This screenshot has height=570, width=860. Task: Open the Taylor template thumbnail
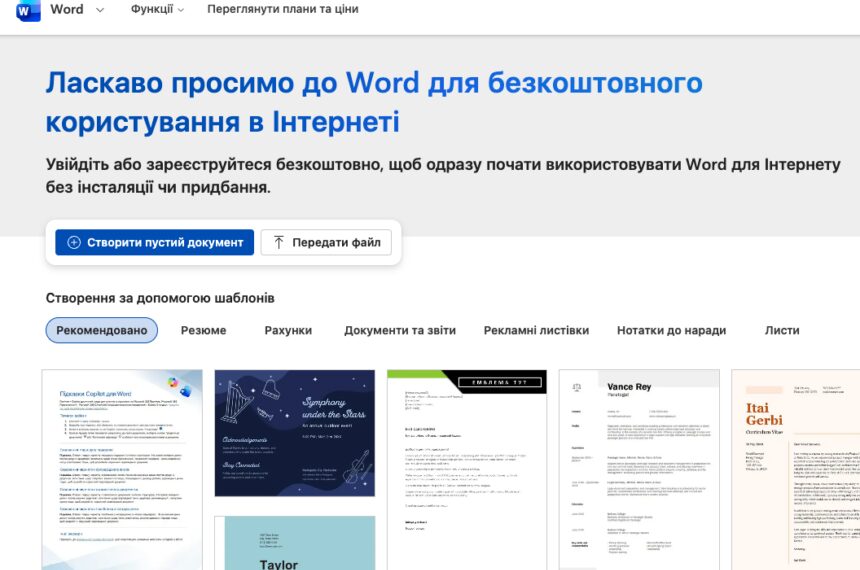(x=295, y=543)
